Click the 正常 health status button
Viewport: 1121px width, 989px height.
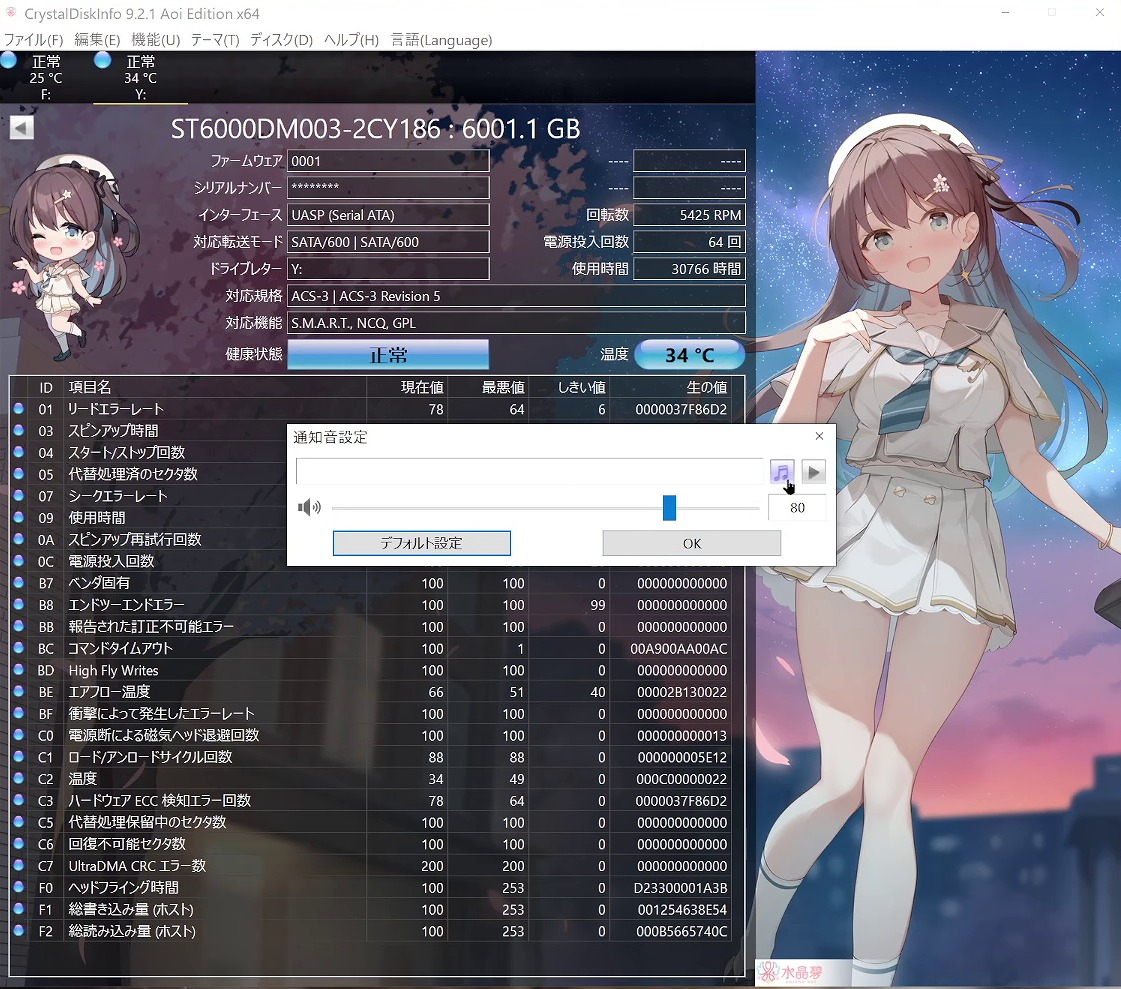[388, 355]
